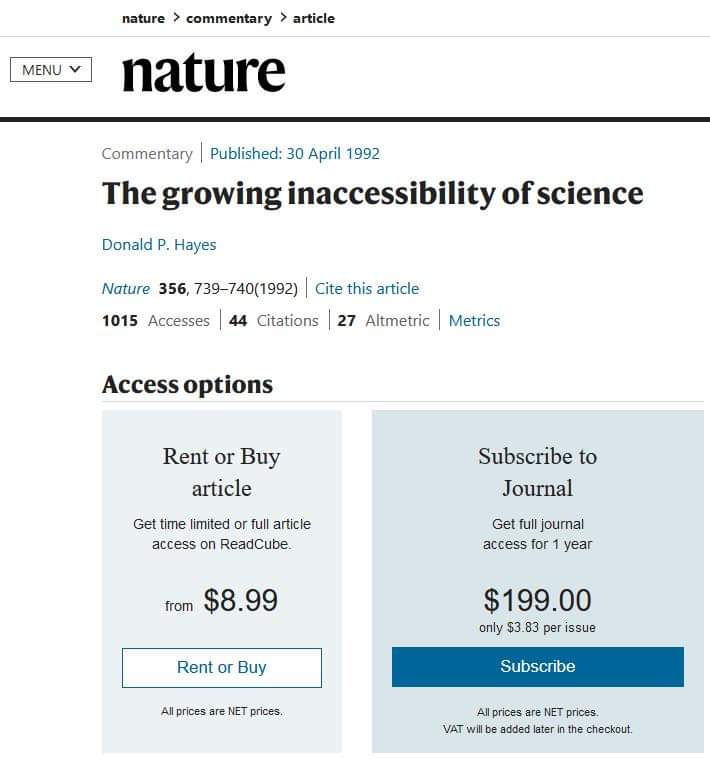The image size is (710, 759).
Task: Click author name Donald P. Hayes
Action: [x=159, y=245]
